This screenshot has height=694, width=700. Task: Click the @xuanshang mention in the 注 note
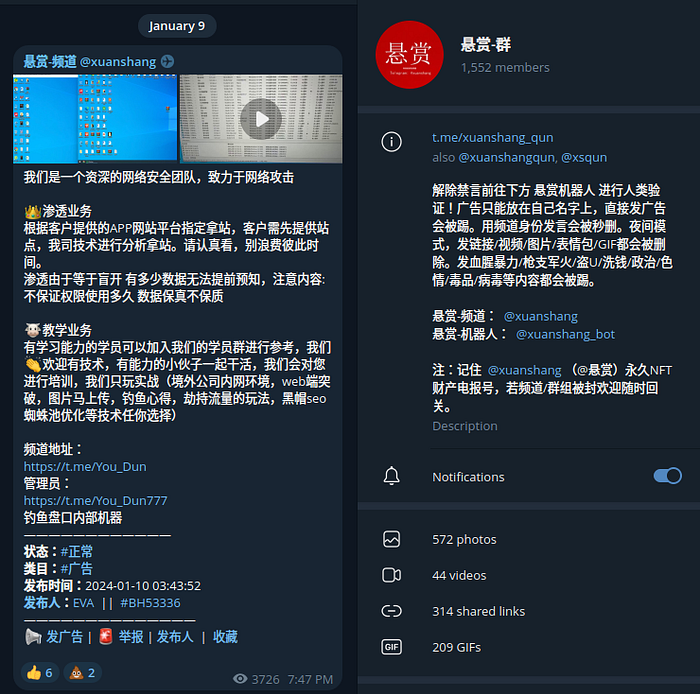point(525,370)
